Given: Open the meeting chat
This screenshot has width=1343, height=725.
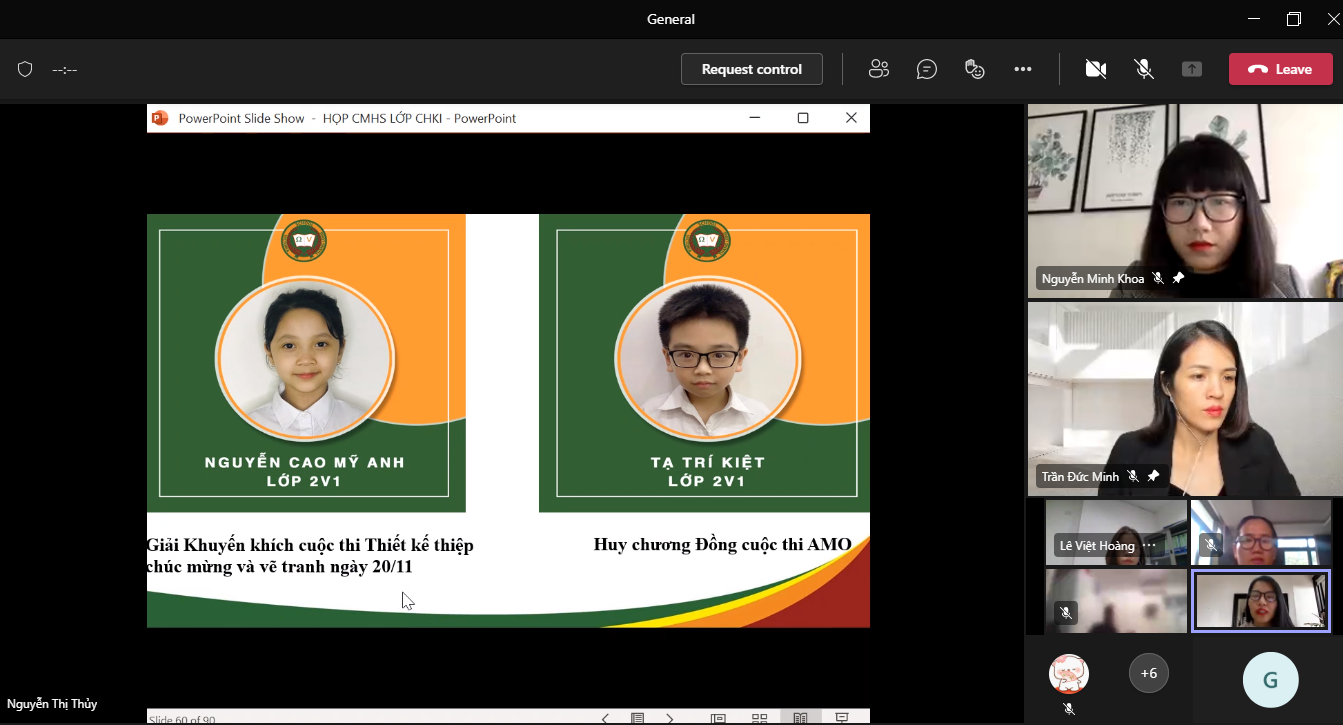Looking at the screenshot, I should (927, 69).
